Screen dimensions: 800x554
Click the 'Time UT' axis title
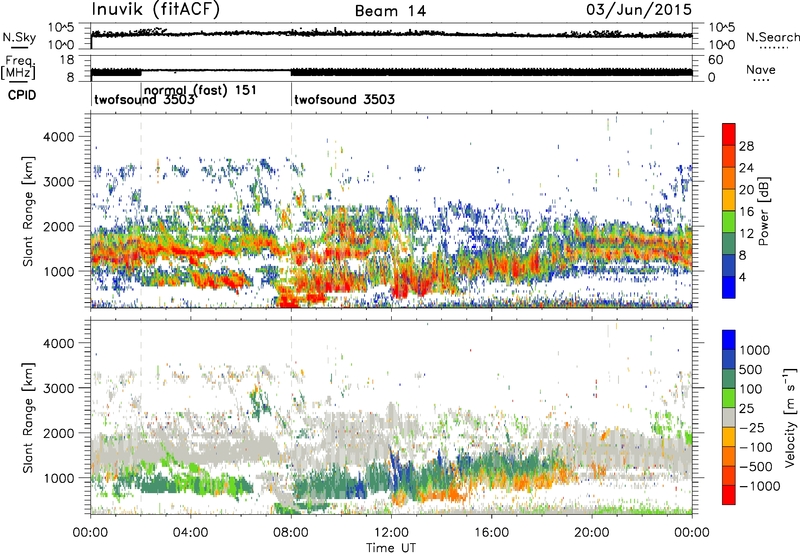(391, 548)
